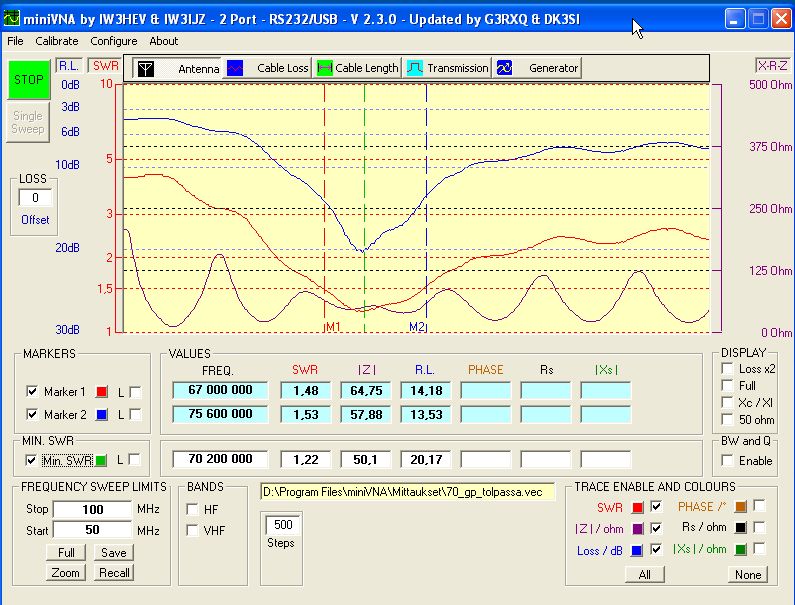Click the M1 marker on the graph
The width and height of the screenshot is (795, 605).
point(333,327)
